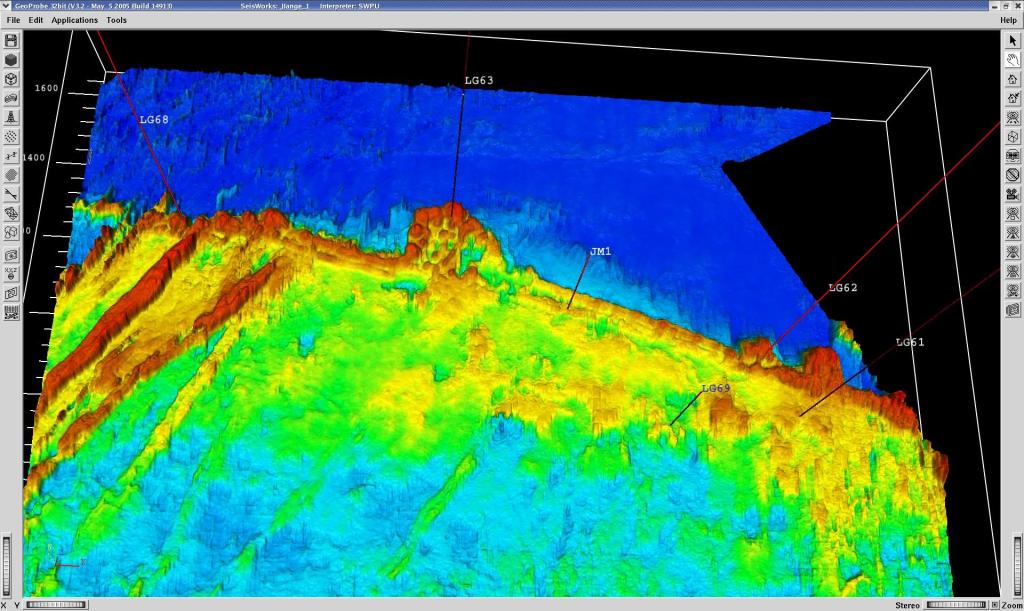Image resolution: width=1024 pixels, height=611 pixels.
Task: Select the arrow pointer tool
Action: point(1012,40)
